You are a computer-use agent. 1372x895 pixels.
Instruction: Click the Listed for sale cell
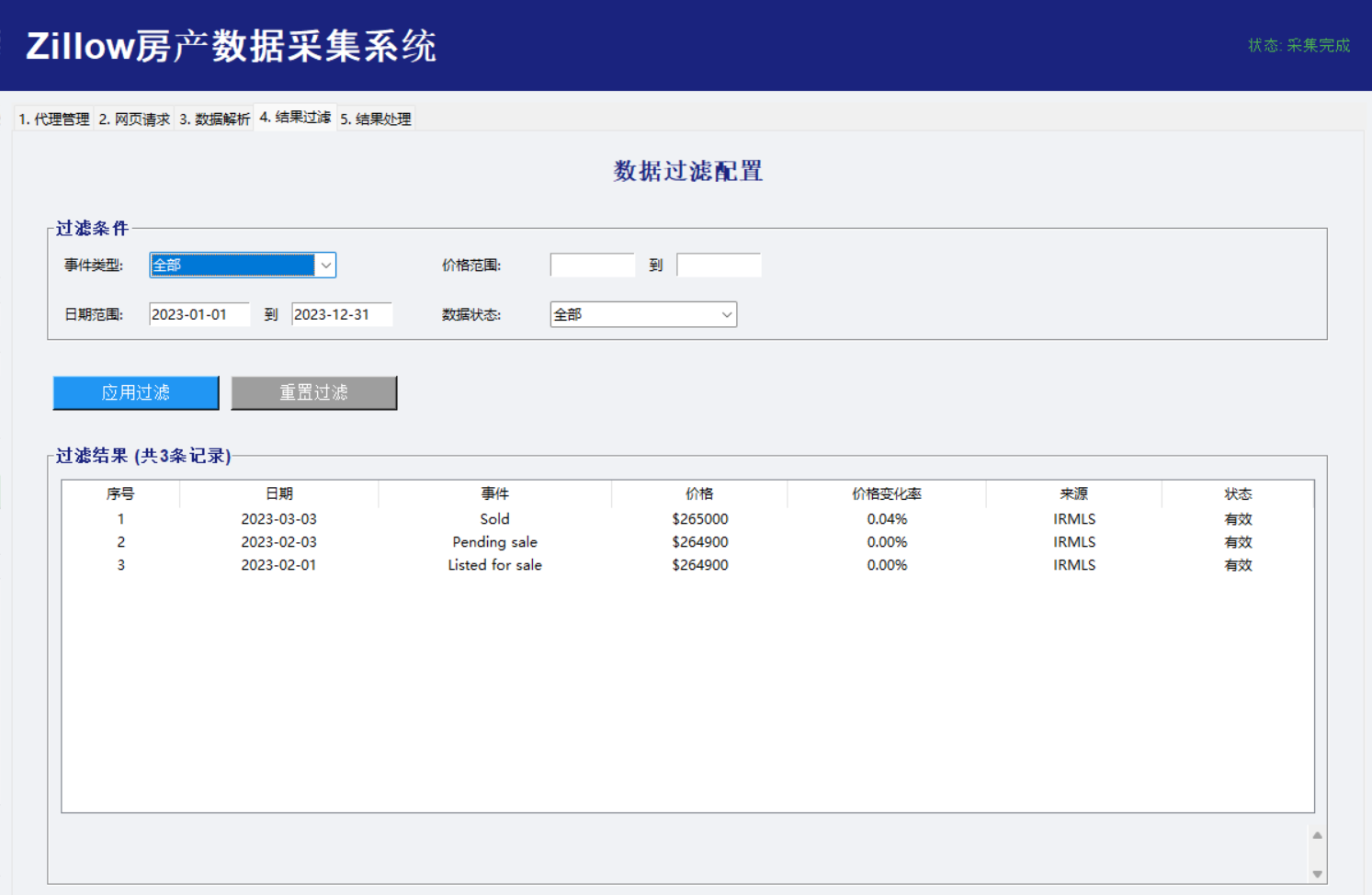[x=494, y=565]
